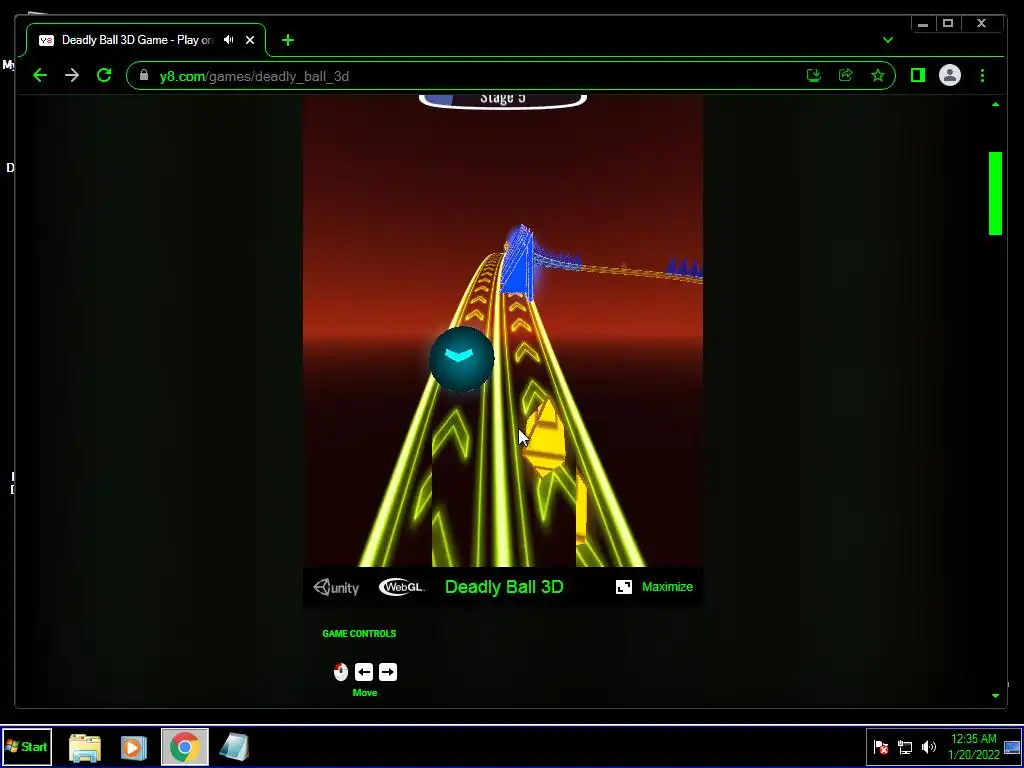This screenshot has height=768, width=1024.
Task: Click the action center flag tray icon
Action: pos(881,747)
